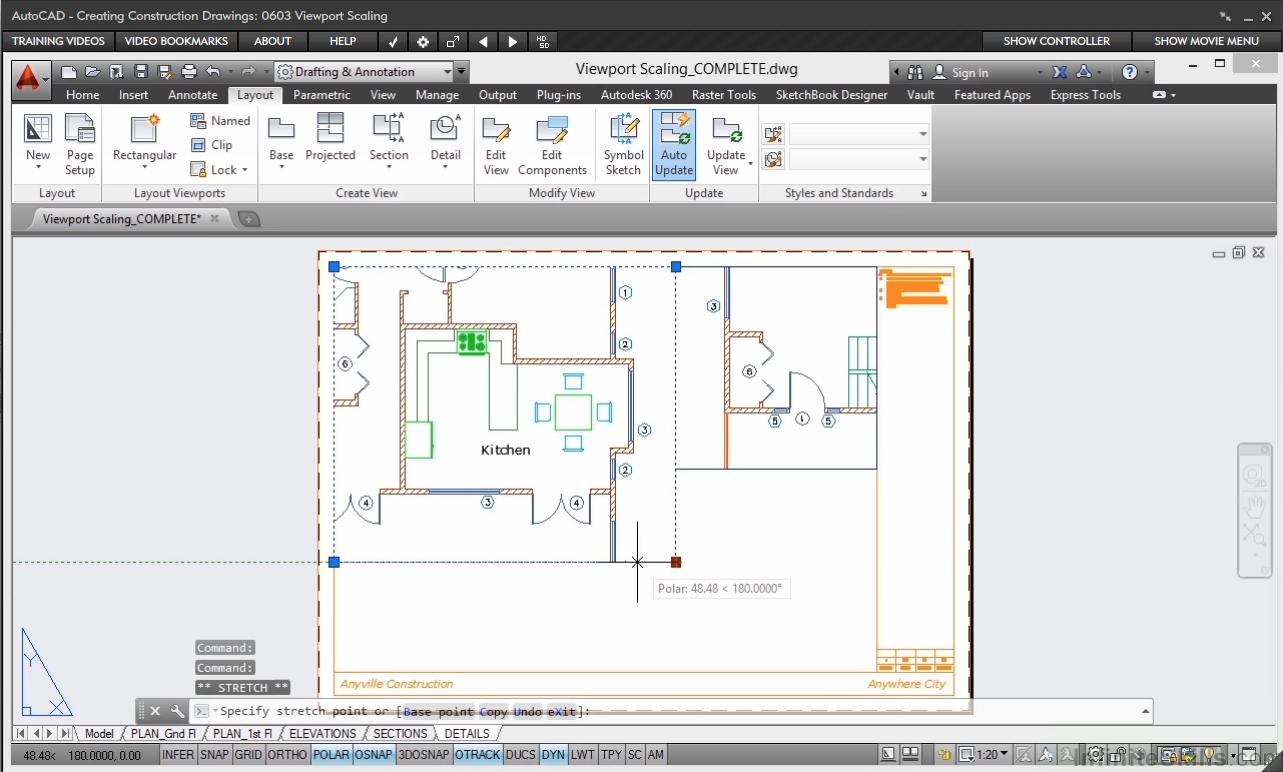Click the HELP button in player bar

(x=343, y=41)
